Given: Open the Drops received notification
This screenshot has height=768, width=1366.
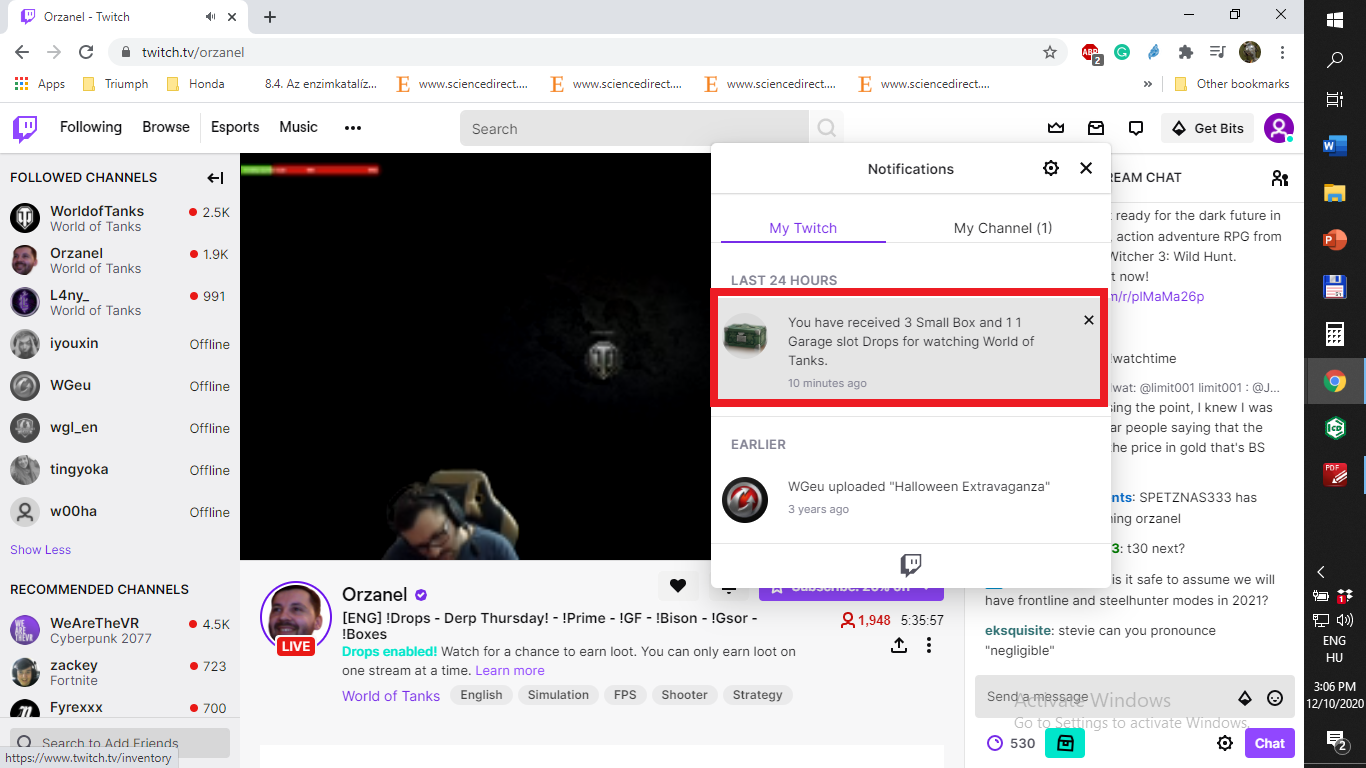Looking at the screenshot, I should (909, 348).
